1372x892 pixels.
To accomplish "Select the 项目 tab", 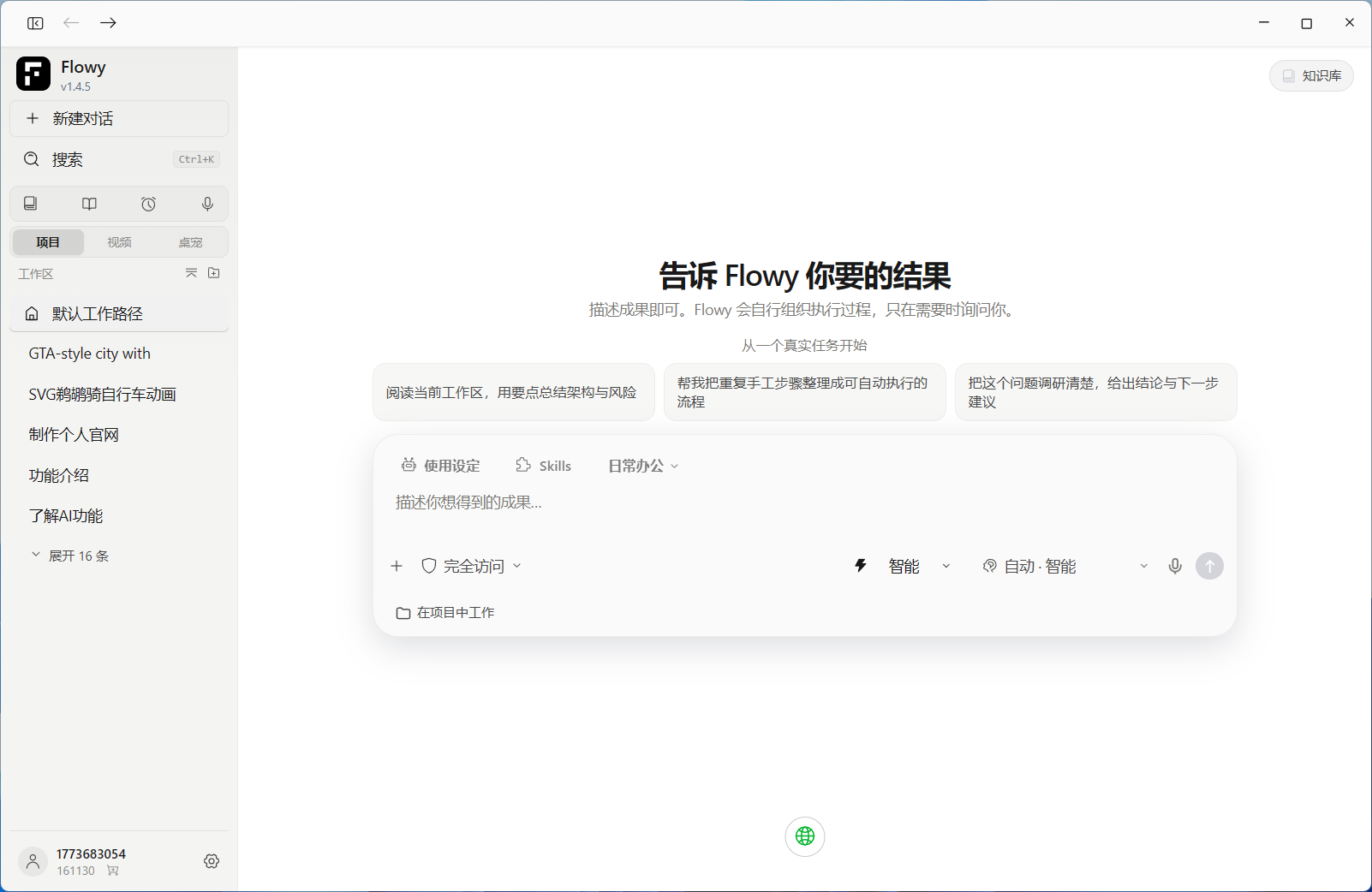I will 48,242.
